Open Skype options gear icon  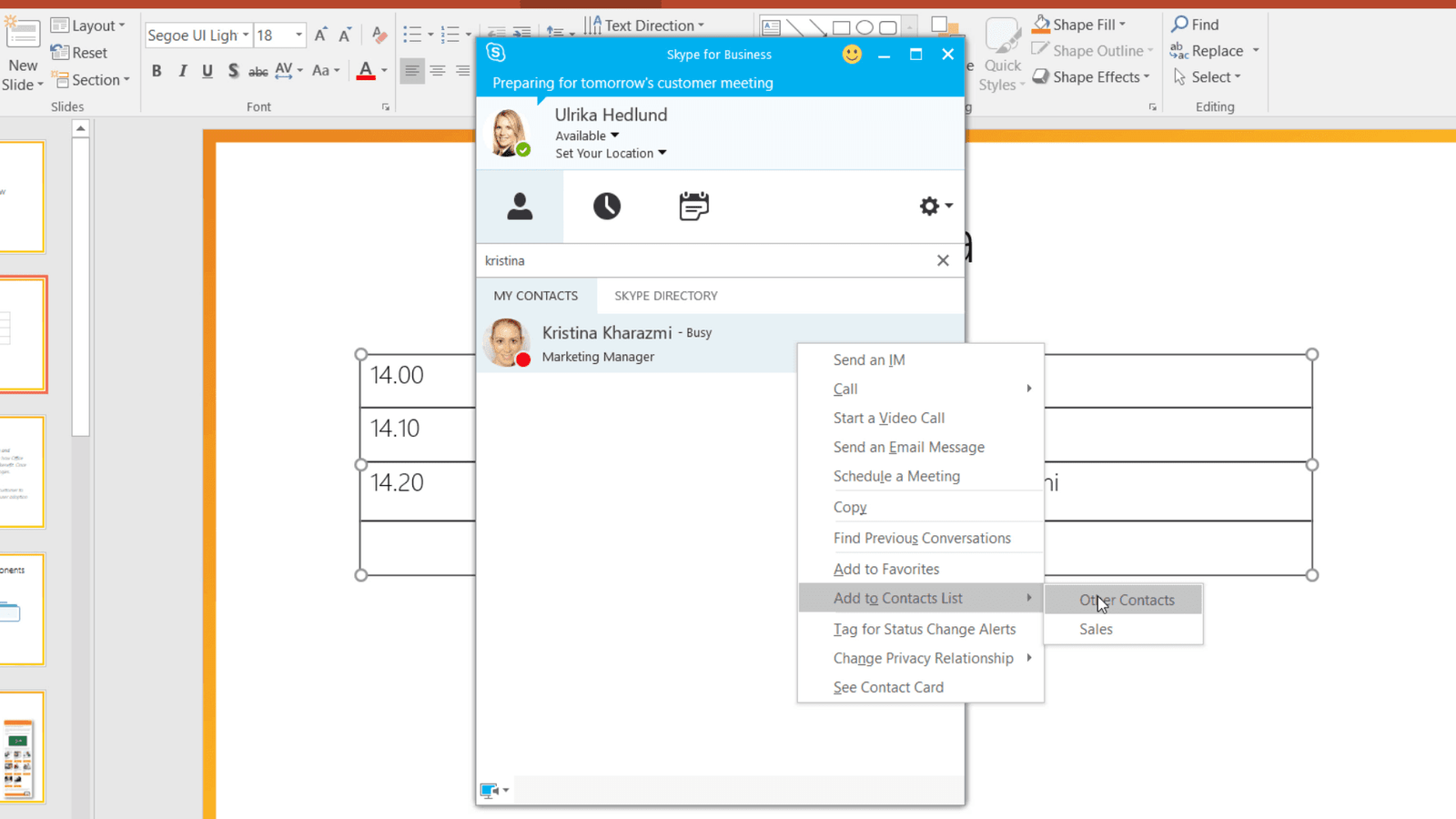[x=935, y=207]
